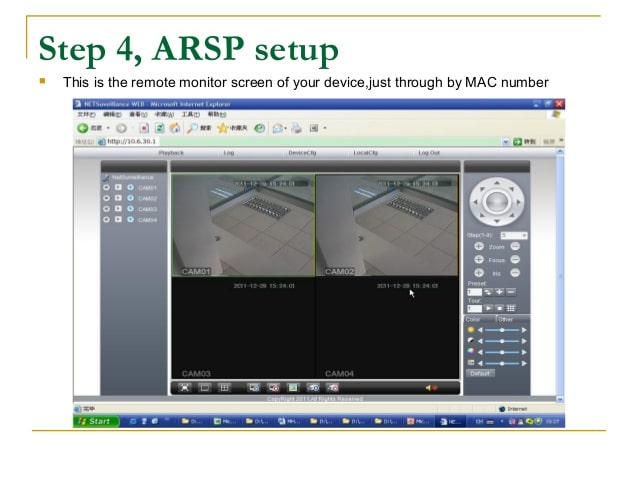Open the address bar dropdown arrow
Screen dimensions: 638x479
507,141
